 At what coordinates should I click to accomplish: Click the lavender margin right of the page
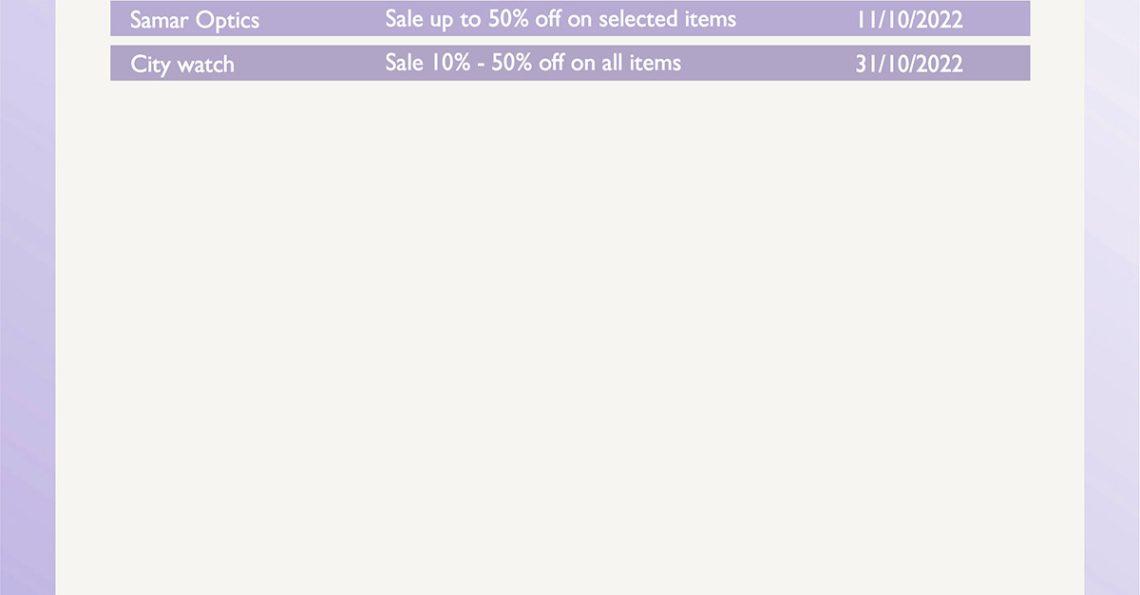[1112, 298]
